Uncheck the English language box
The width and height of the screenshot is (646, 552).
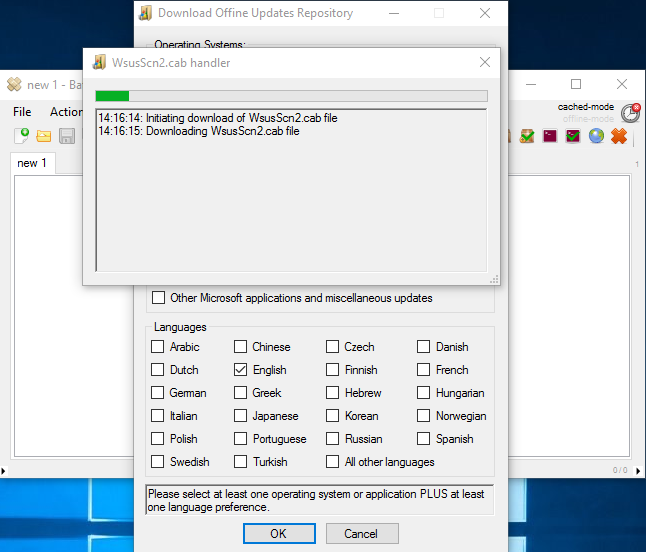coord(240,370)
